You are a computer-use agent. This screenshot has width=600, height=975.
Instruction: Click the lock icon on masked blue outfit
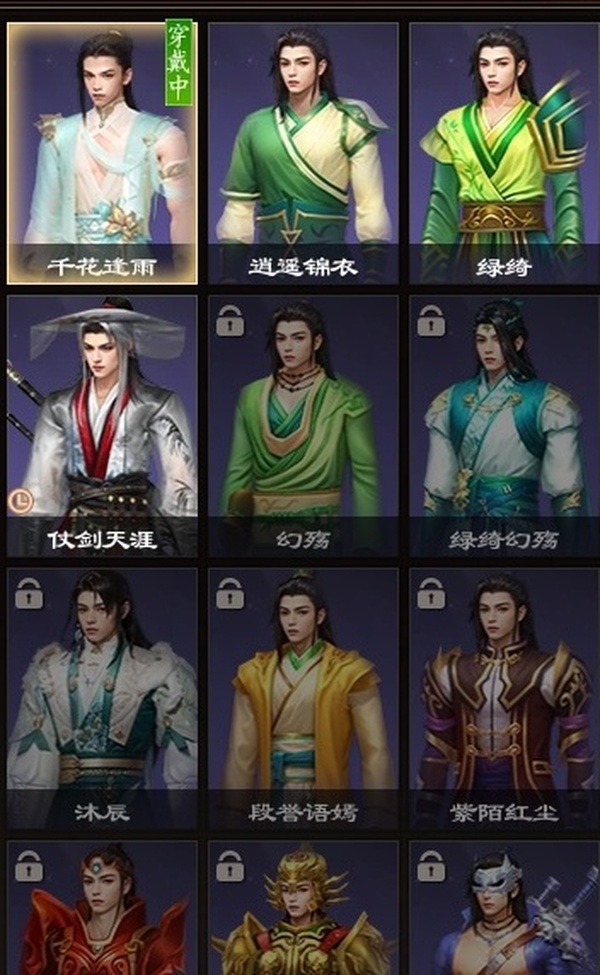pyautogui.click(x=431, y=866)
